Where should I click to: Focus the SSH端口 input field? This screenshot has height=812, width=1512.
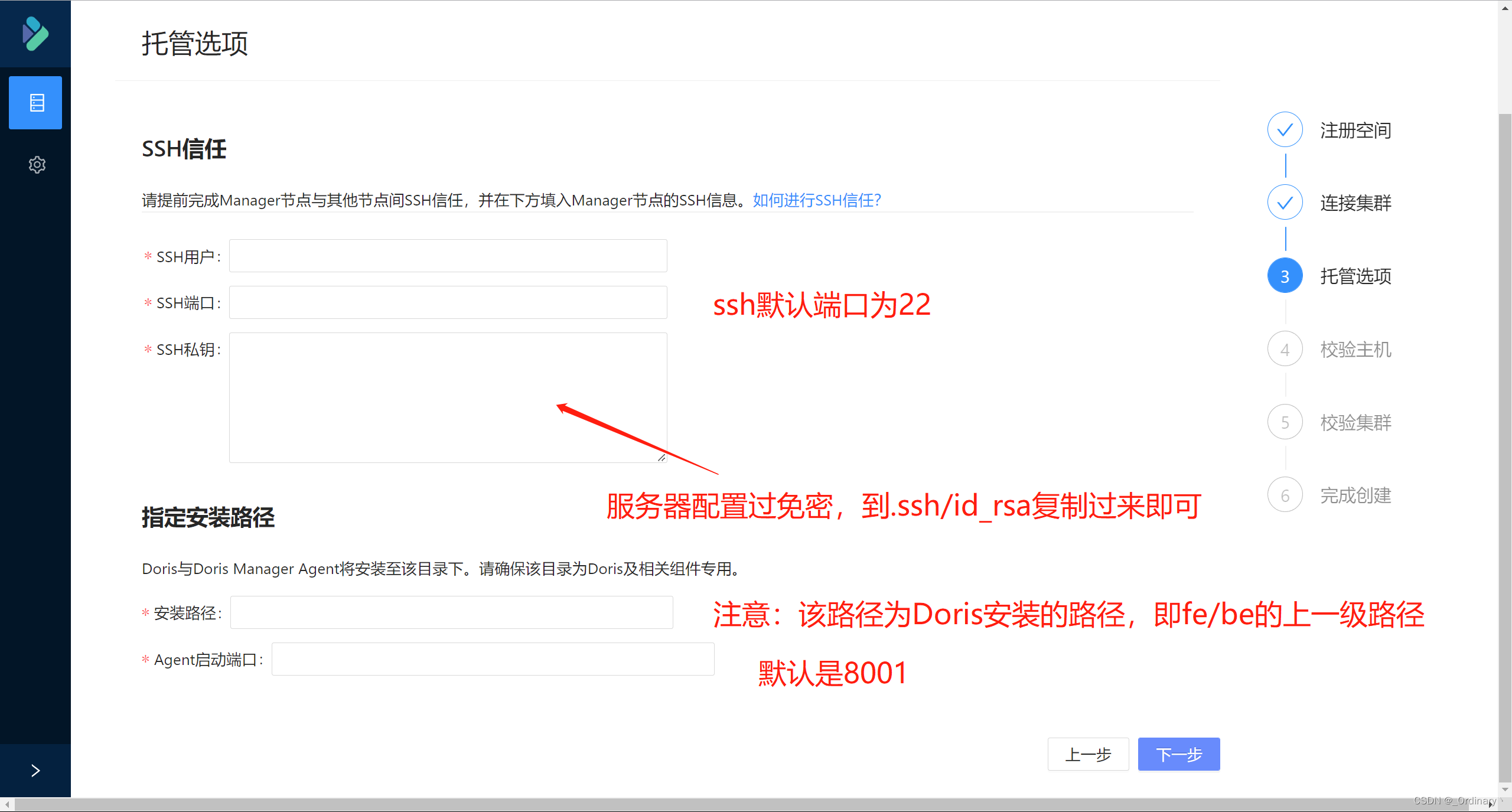click(x=448, y=302)
